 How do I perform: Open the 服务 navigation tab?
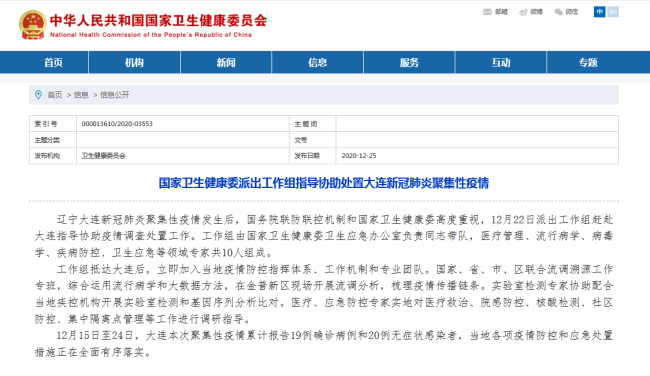click(409, 63)
